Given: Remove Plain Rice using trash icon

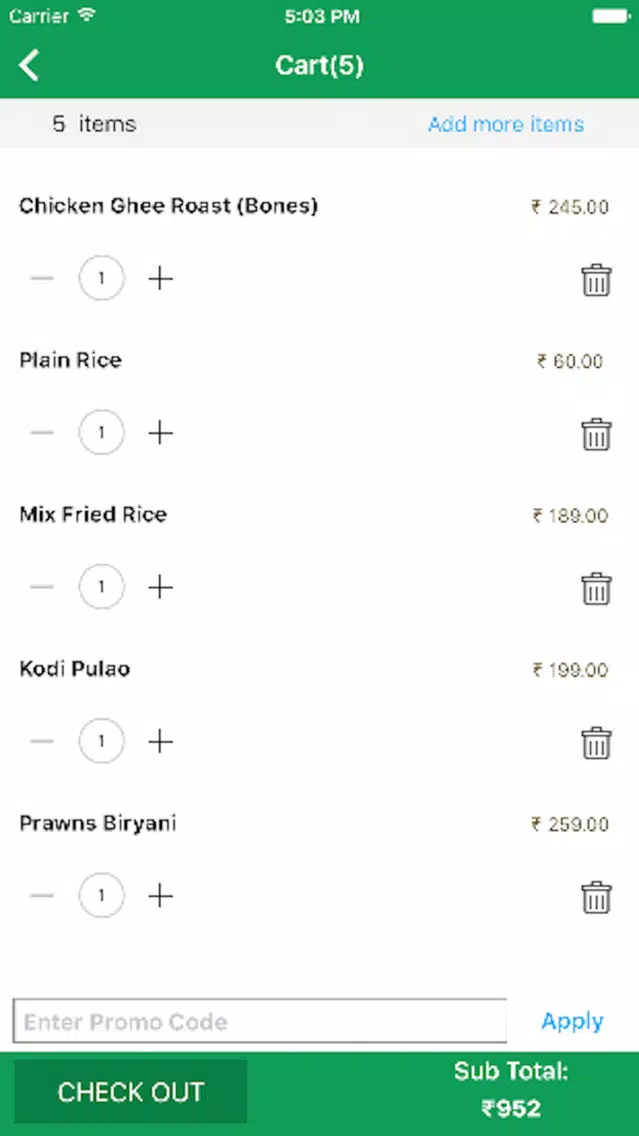Looking at the screenshot, I should click(x=596, y=435).
